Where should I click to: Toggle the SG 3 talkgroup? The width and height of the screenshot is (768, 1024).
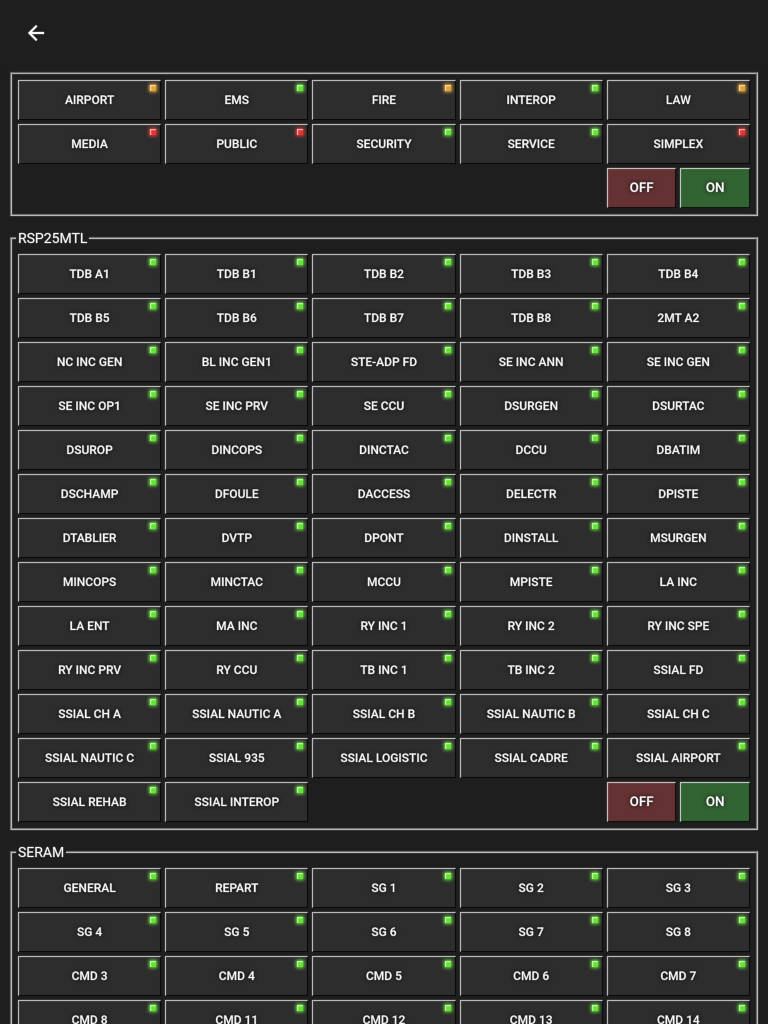click(678, 888)
